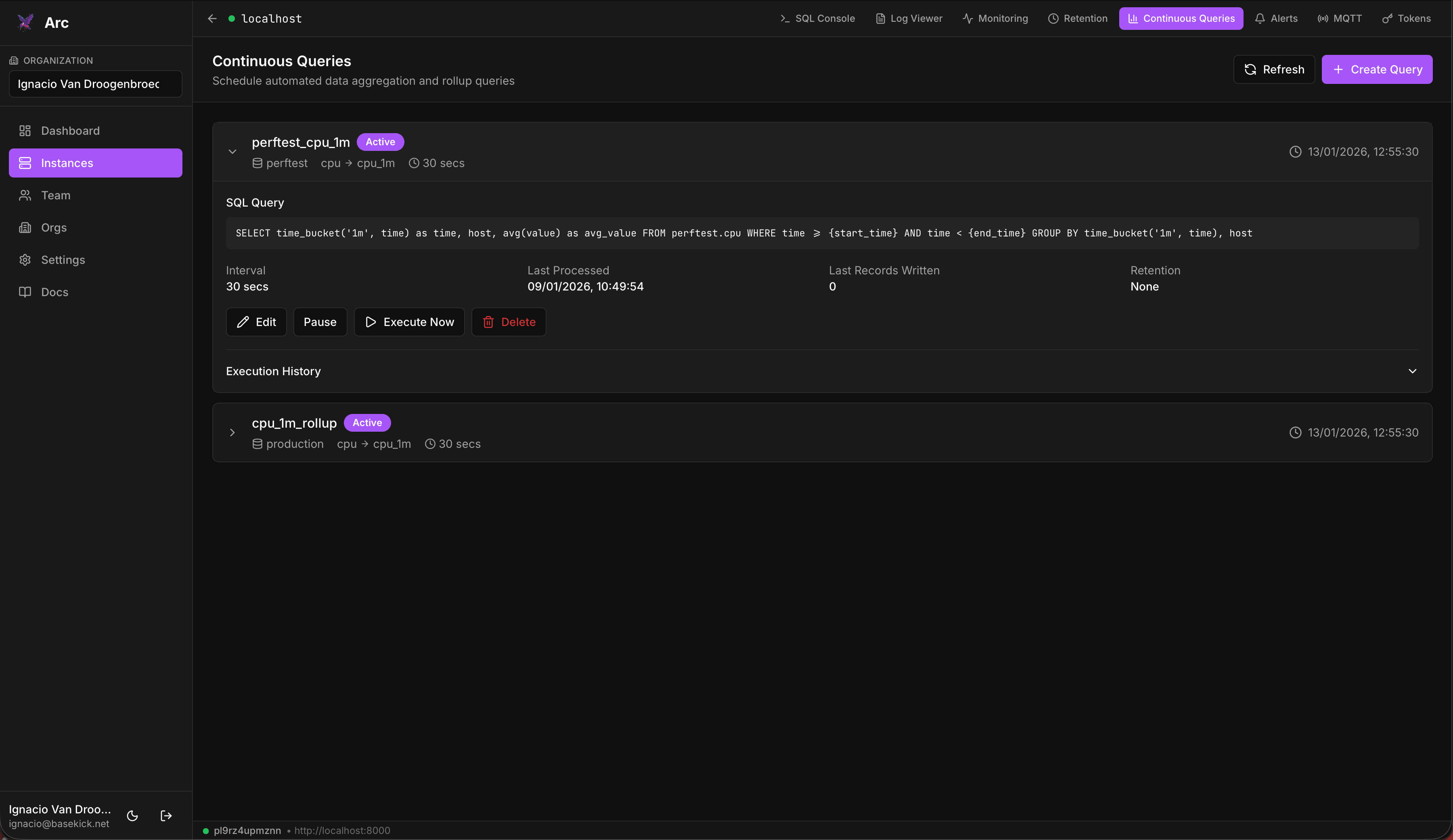Click the Dashboard grid icon
The width and height of the screenshot is (1453, 840).
pos(25,131)
